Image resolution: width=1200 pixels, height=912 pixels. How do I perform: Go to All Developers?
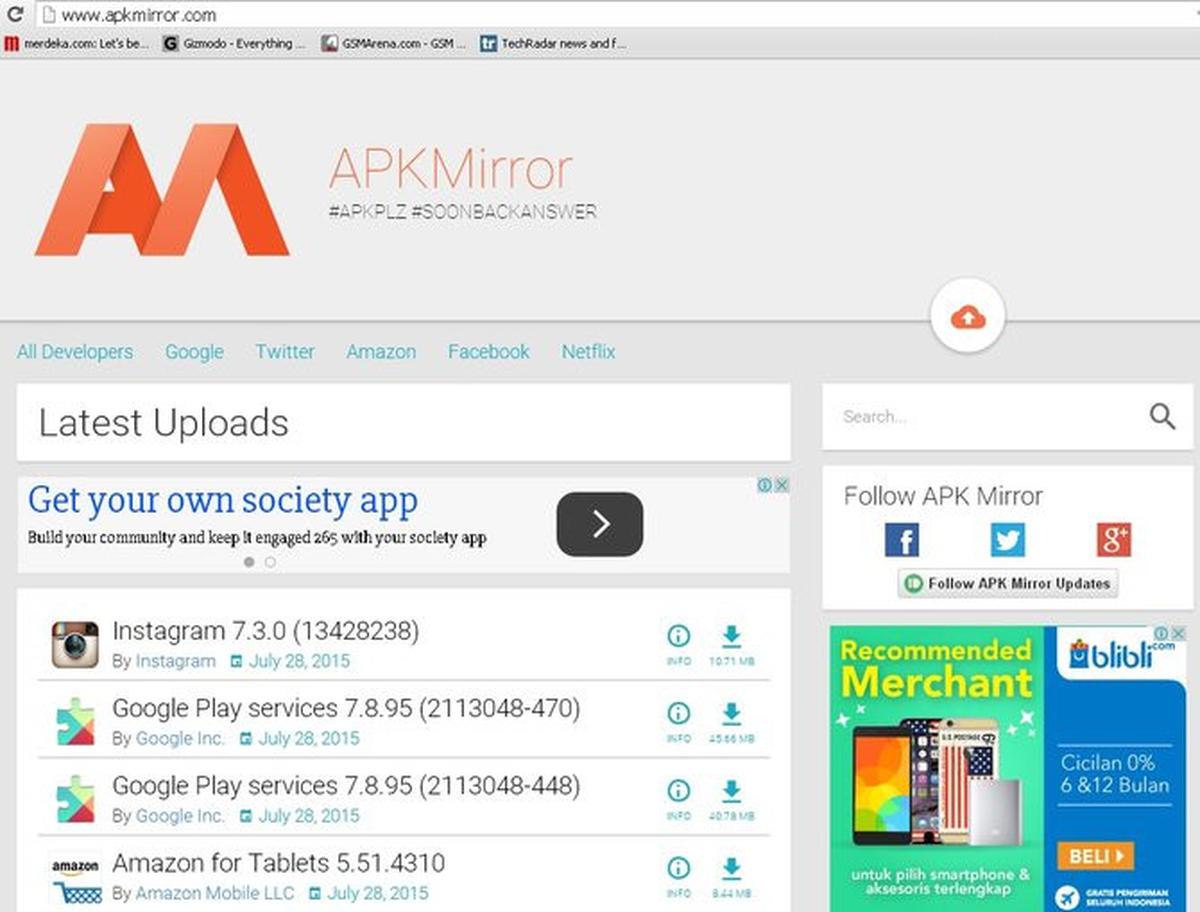coord(75,352)
